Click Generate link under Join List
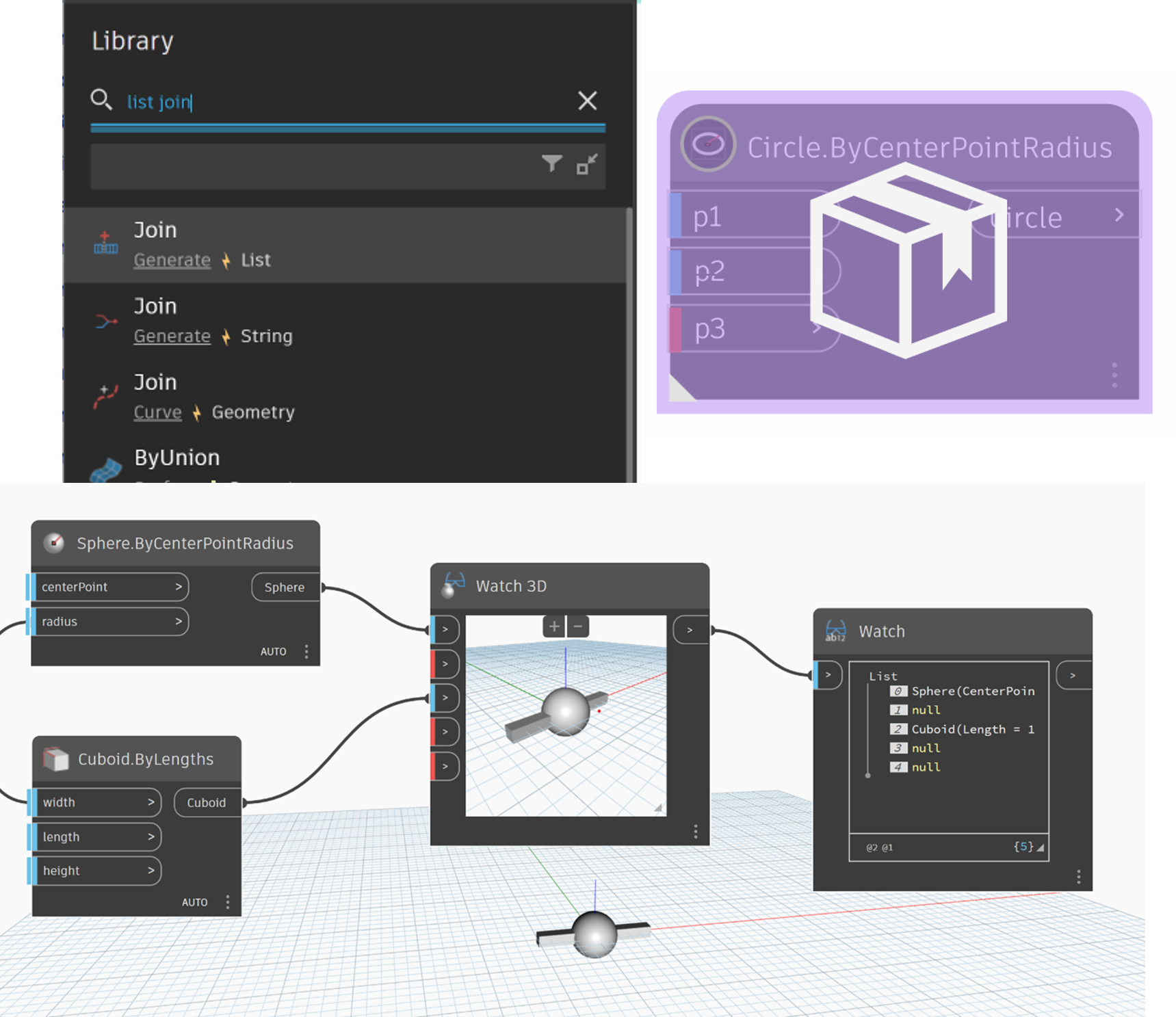 (172, 261)
